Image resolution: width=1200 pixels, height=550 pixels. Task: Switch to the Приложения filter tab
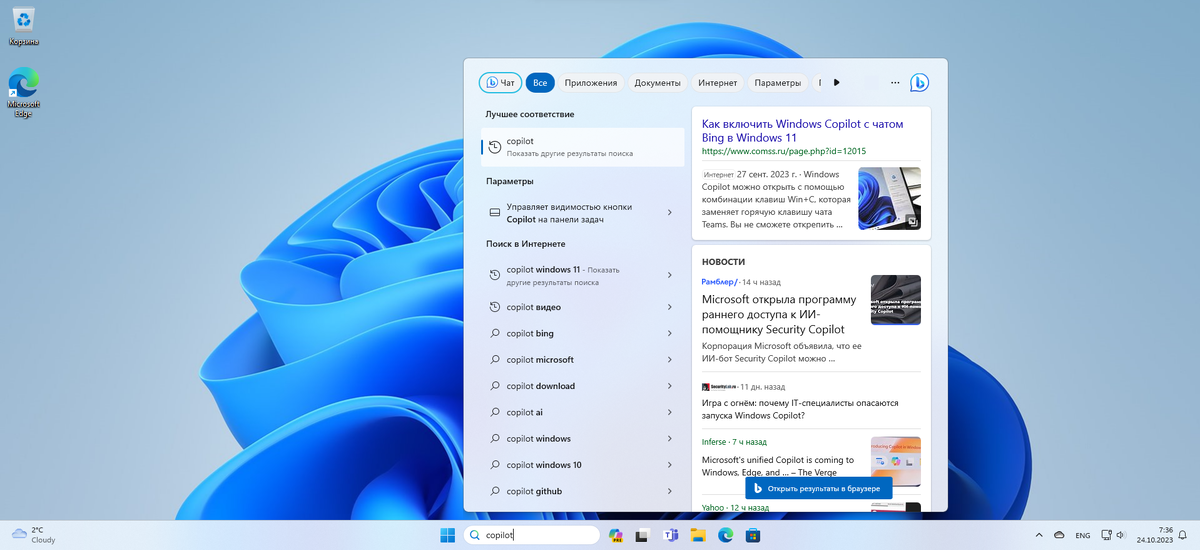590,83
